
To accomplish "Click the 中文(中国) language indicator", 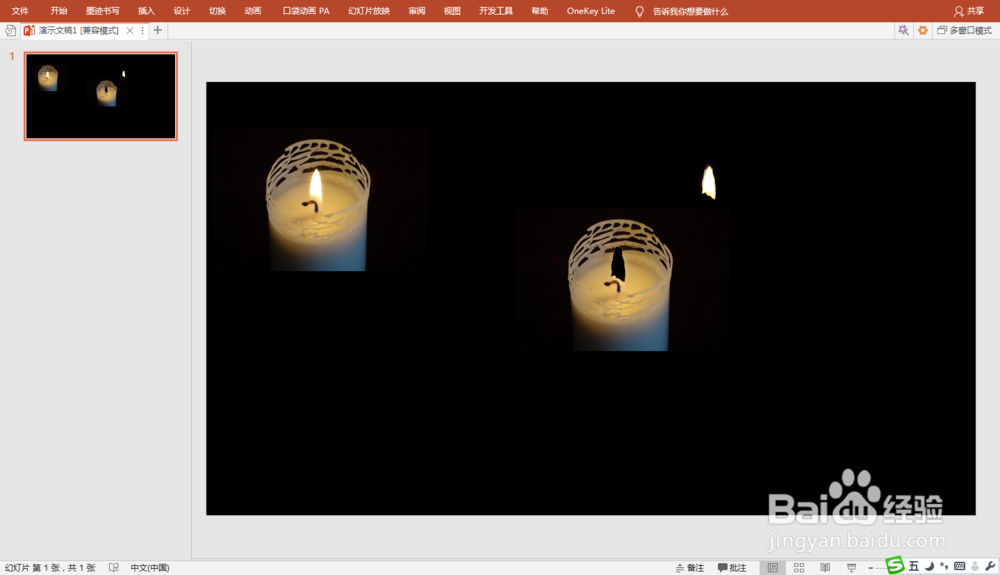I will coord(150,567).
